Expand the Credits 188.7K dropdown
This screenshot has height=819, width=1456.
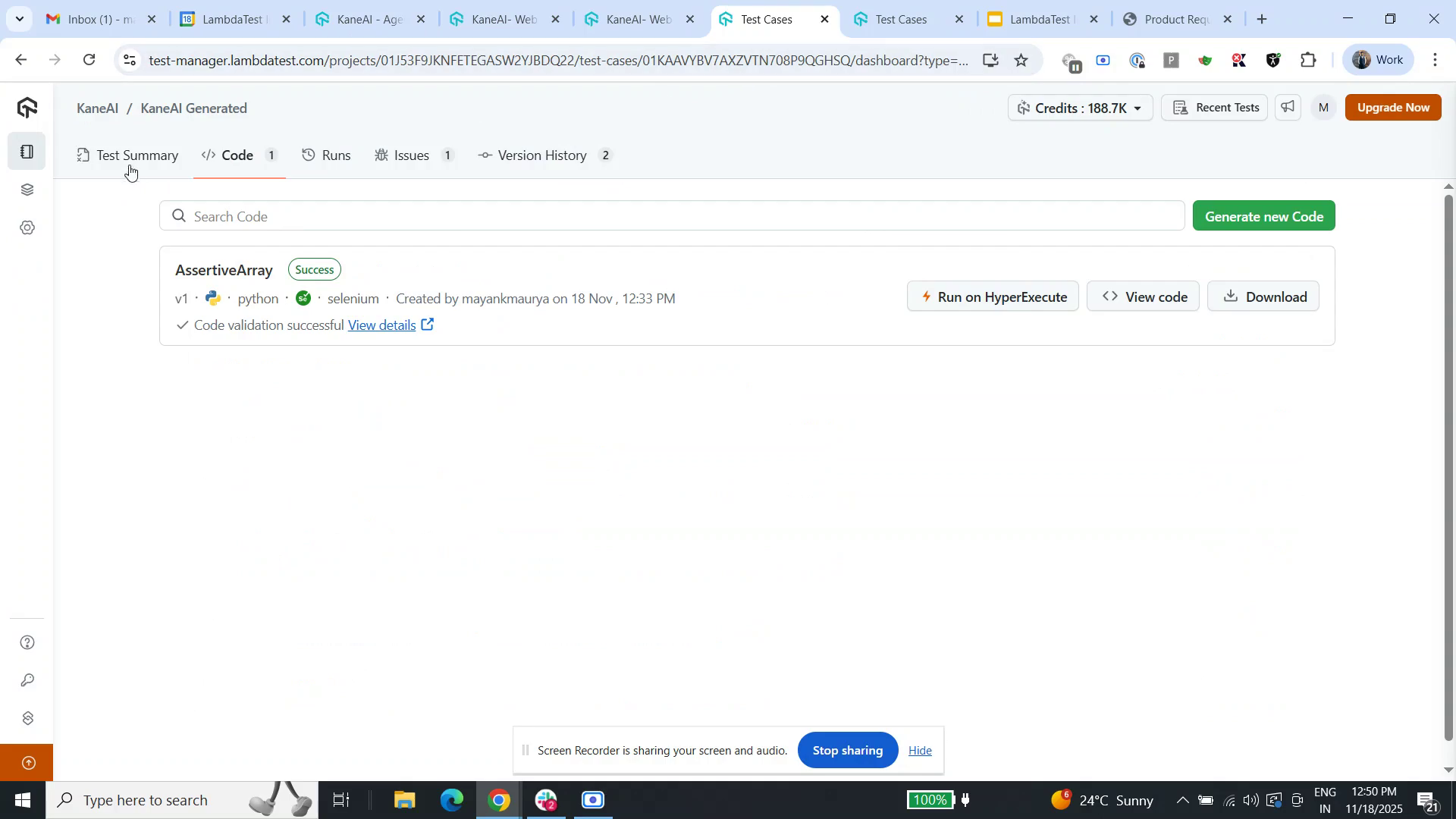tap(1079, 107)
